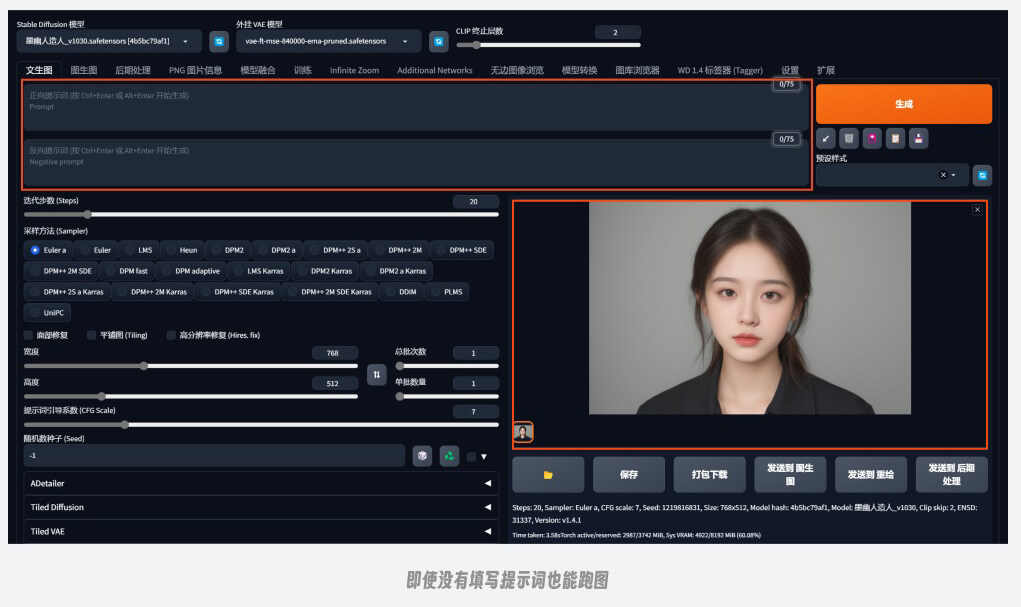Image resolution: width=1021 pixels, height=607 pixels.
Task: Click the floppy disk save style icon
Action: [x=919, y=138]
